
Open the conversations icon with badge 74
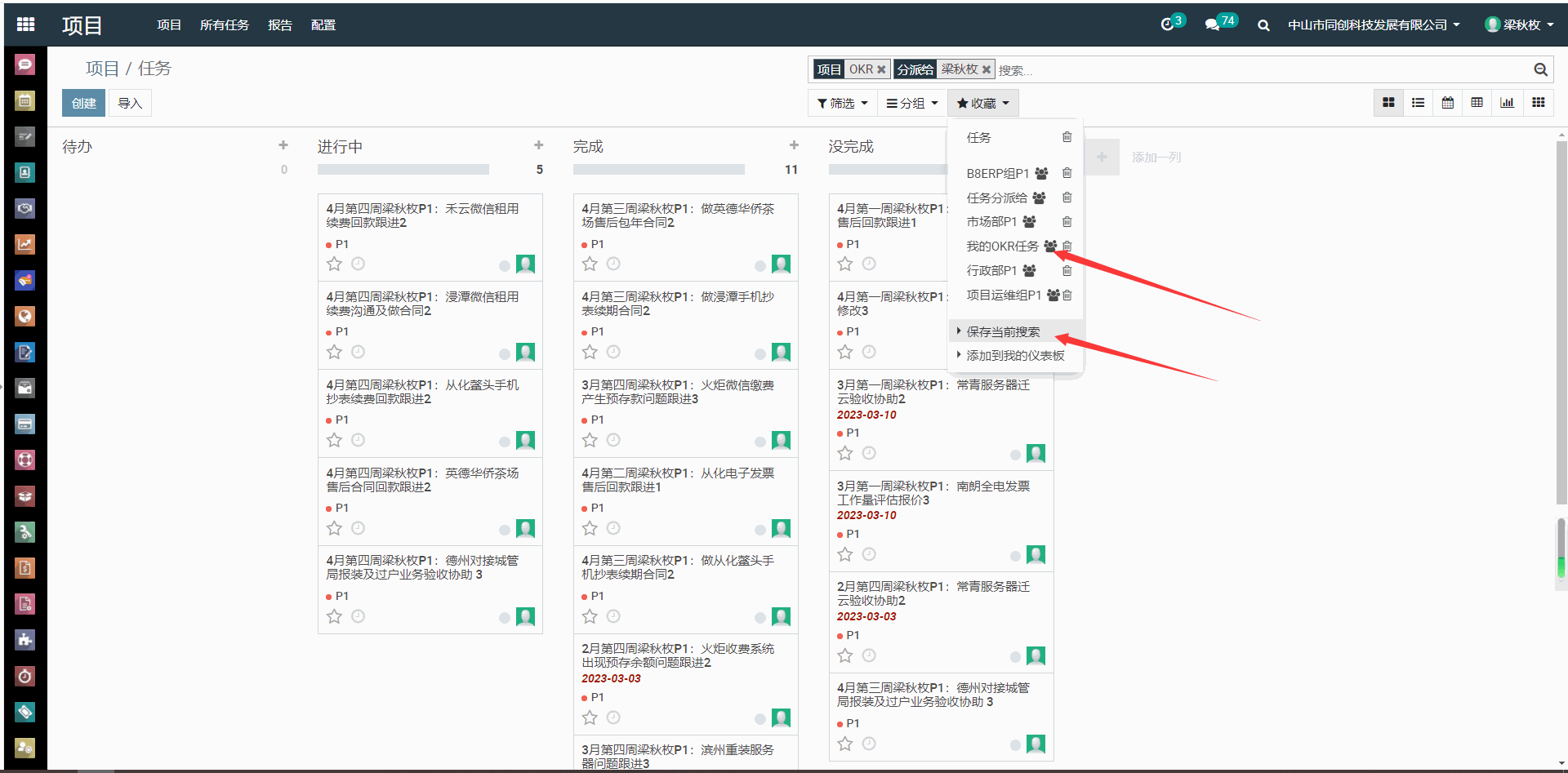pyautogui.click(x=1213, y=25)
